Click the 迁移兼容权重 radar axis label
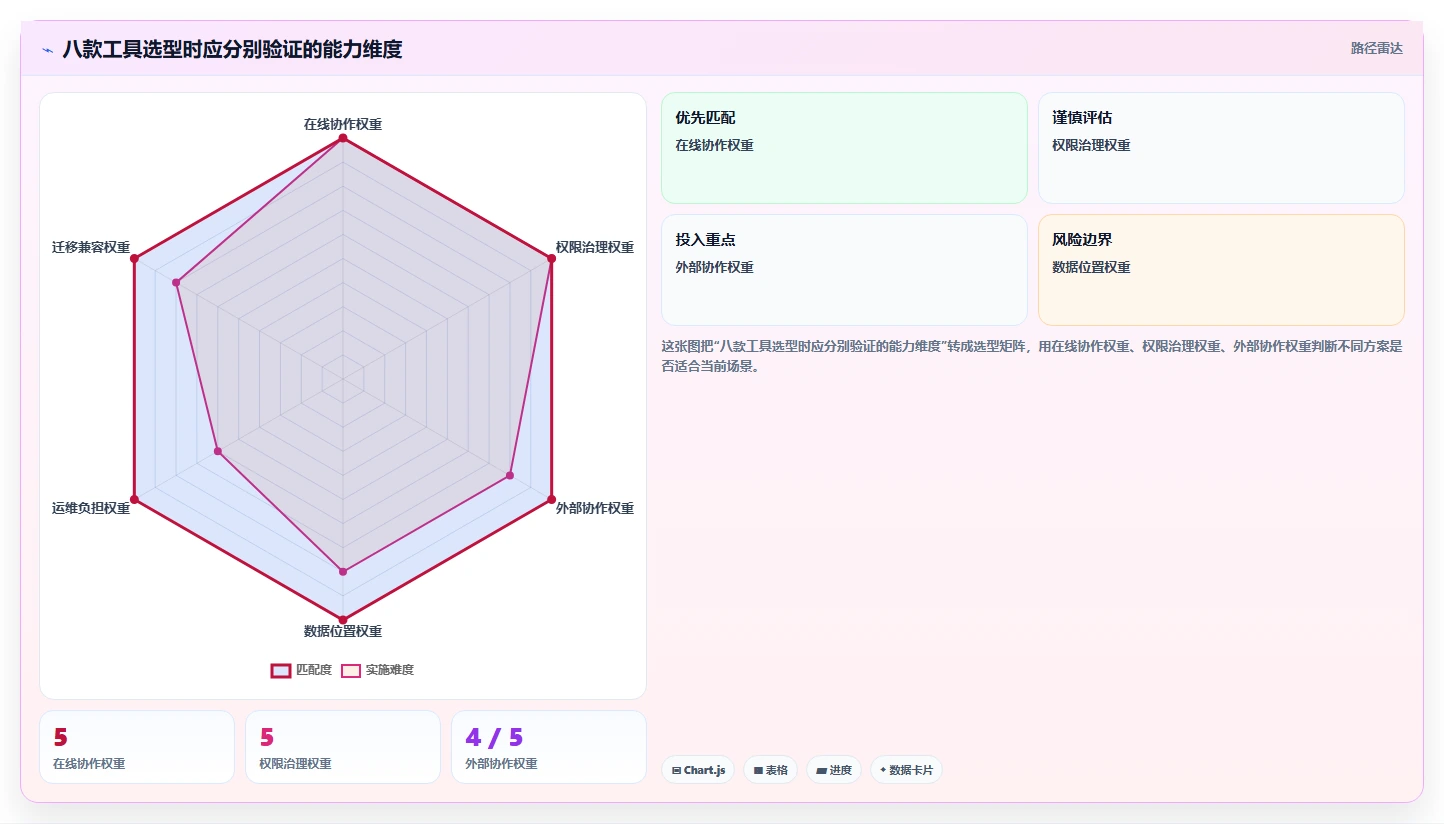1444x824 pixels. coord(91,247)
